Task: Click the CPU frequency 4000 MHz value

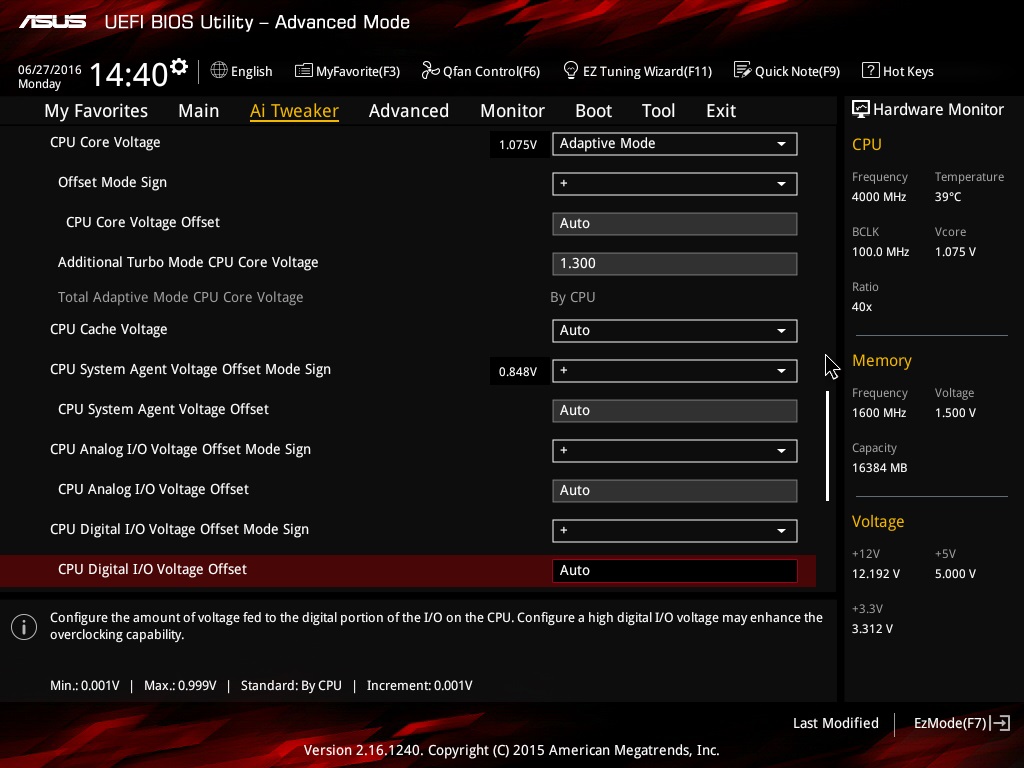Action: click(x=879, y=197)
